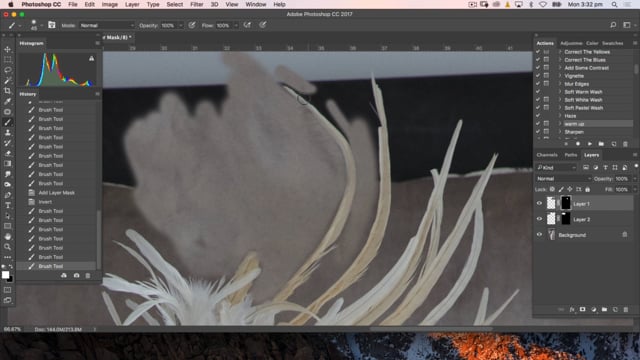Create a new action

pyautogui.click(x=613, y=144)
